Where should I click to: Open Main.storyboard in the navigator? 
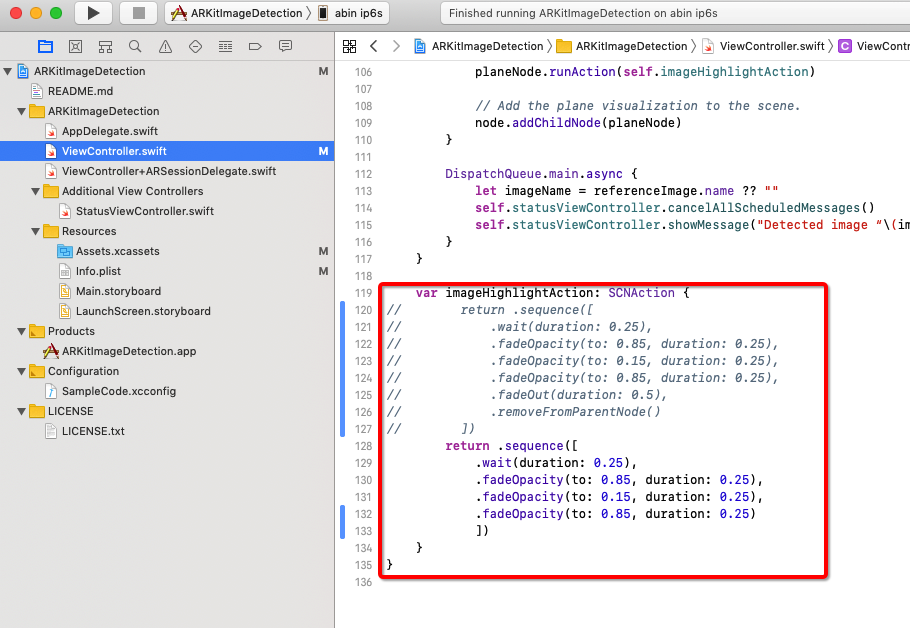coord(117,291)
